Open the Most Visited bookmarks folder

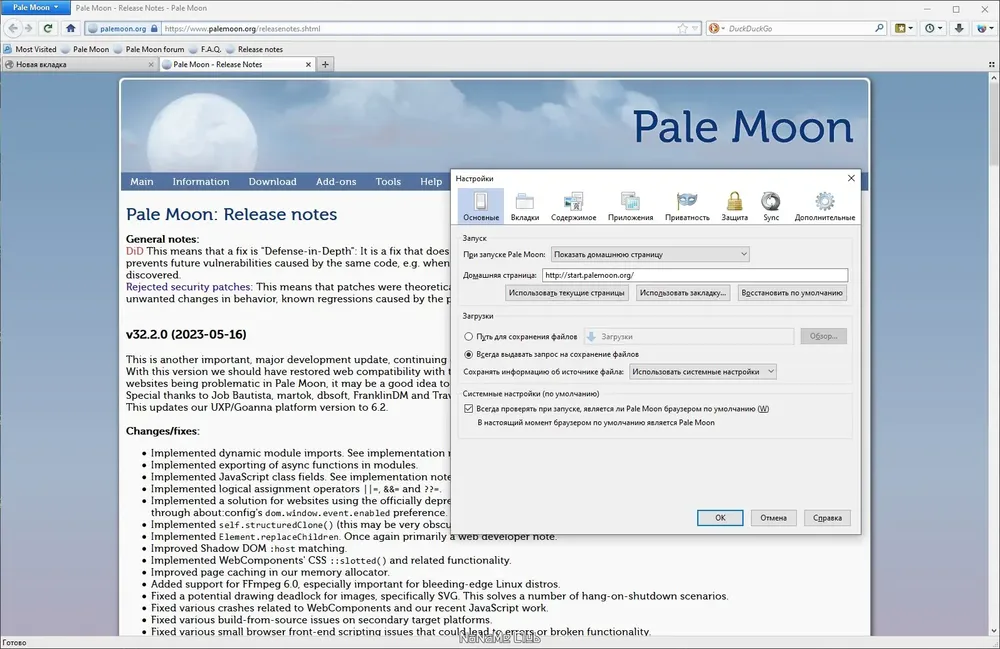pyautogui.click(x=30, y=49)
